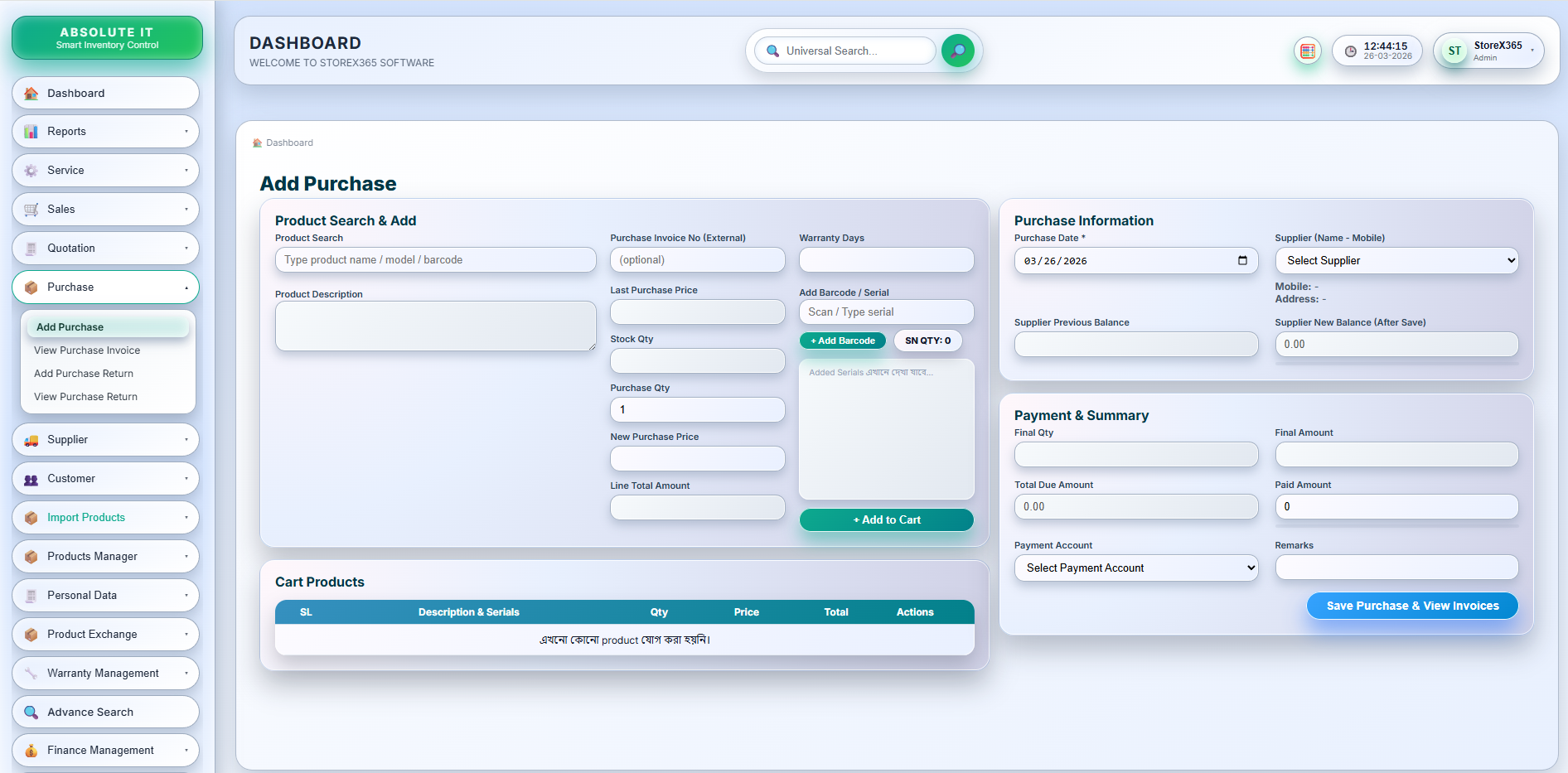Viewport: 1568px width, 773px height.
Task: Click the Add Barcode button
Action: point(842,341)
